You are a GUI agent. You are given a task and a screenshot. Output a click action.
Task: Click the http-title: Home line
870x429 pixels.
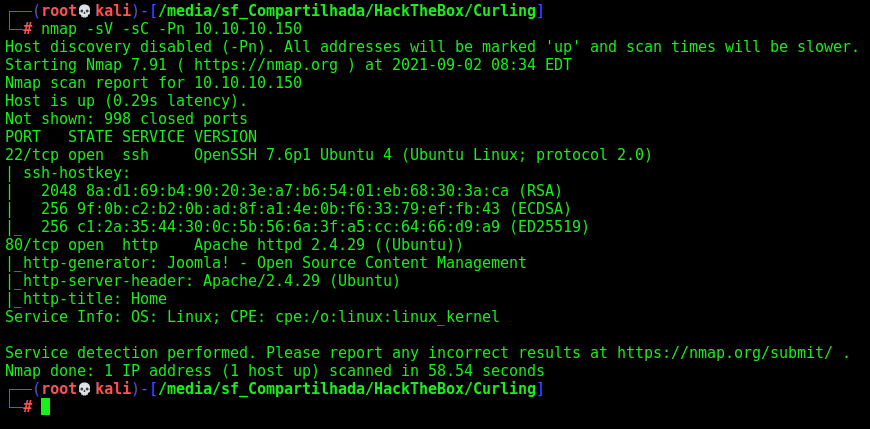(86, 299)
